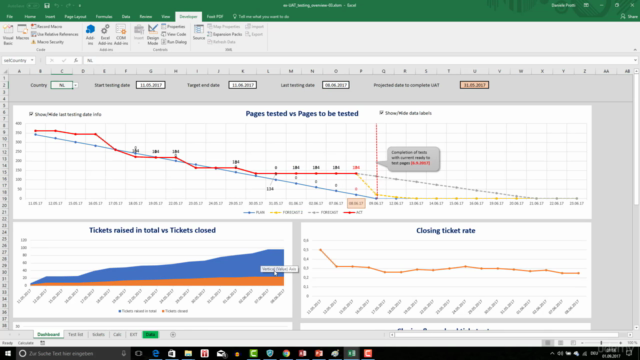The width and height of the screenshot is (640, 360).
Task: Toggle Design Mode
Action: click(x=153, y=34)
